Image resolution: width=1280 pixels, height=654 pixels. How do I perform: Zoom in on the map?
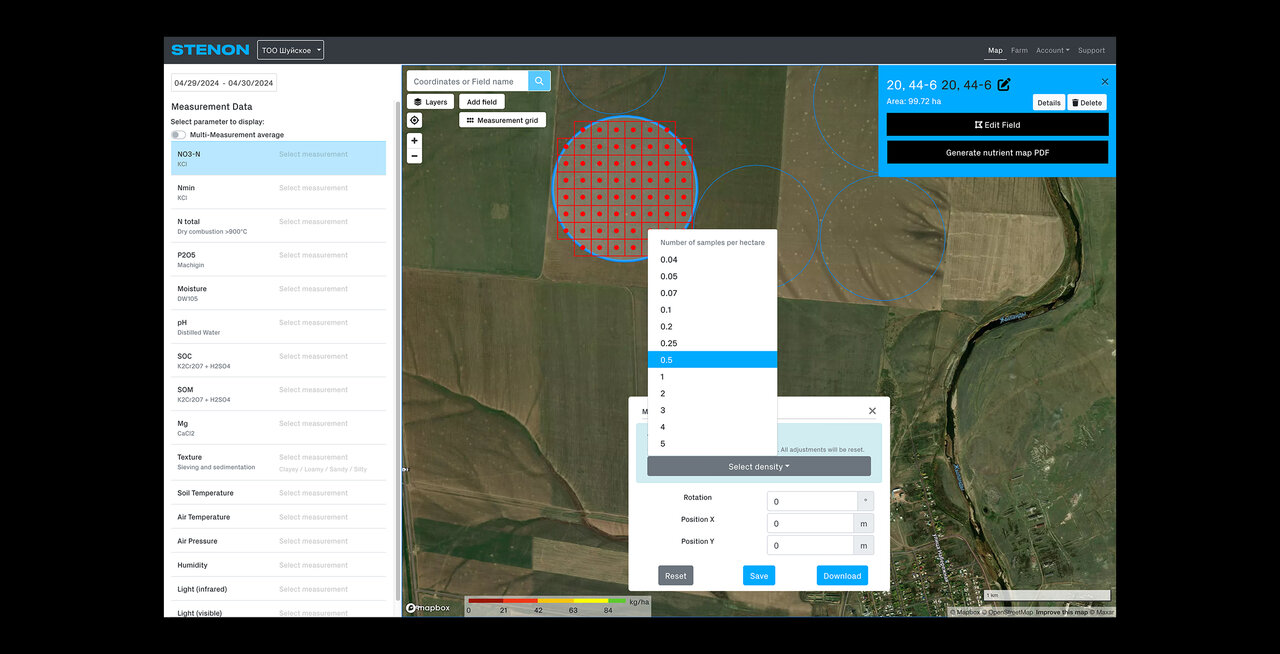click(x=414, y=141)
